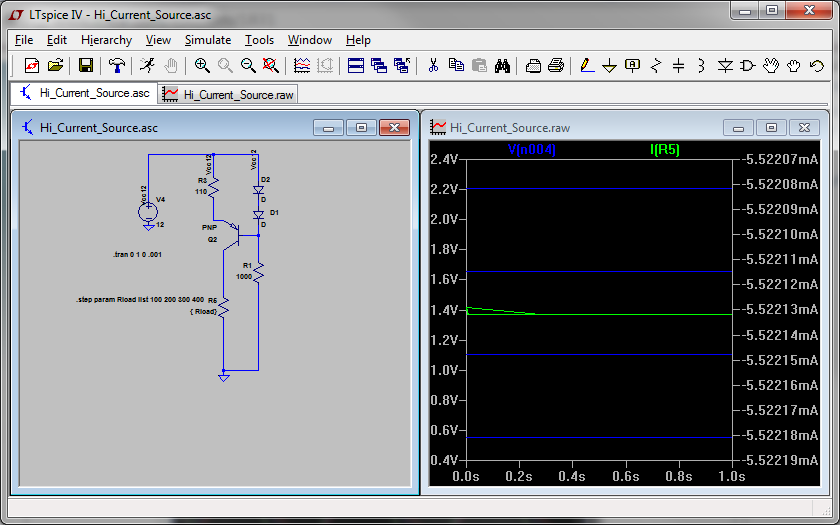Cascade windows with the Cascade toolbar icon
Viewport: 840px width, 525px height.
click(x=379, y=66)
